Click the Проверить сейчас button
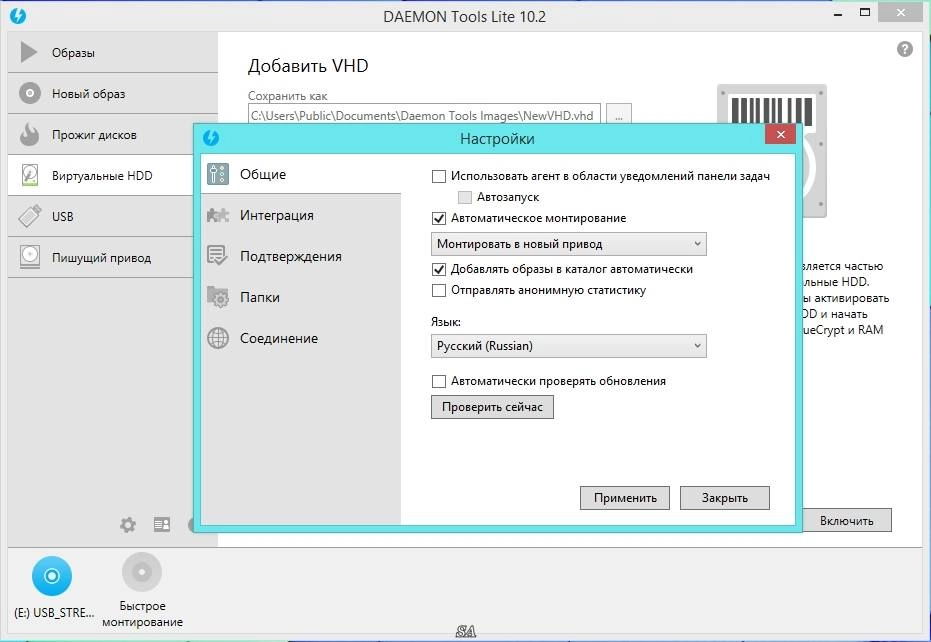Screen dimensions: 931x642 click(x=492, y=407)
